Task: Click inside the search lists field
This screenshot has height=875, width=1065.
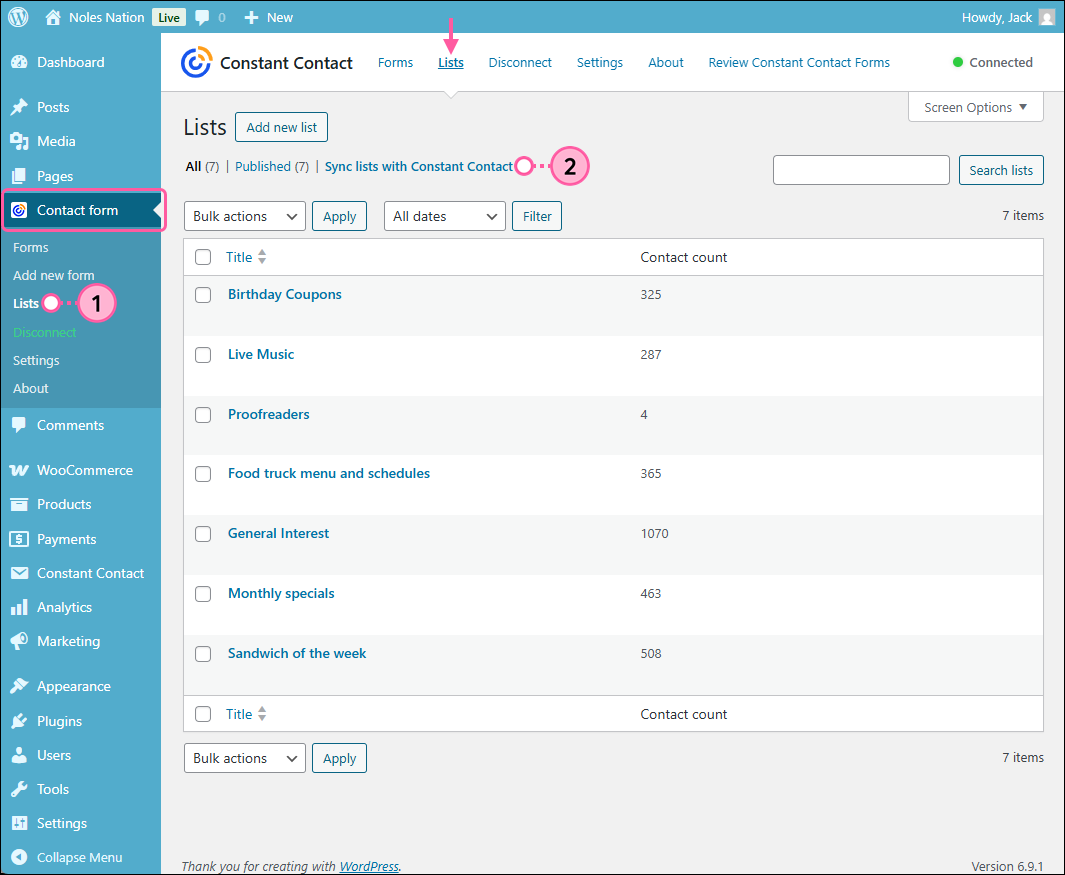Action: 860,169
